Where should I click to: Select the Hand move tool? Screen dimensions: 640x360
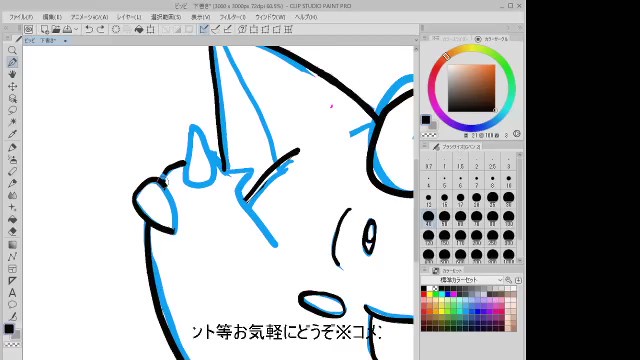(12, 74)
